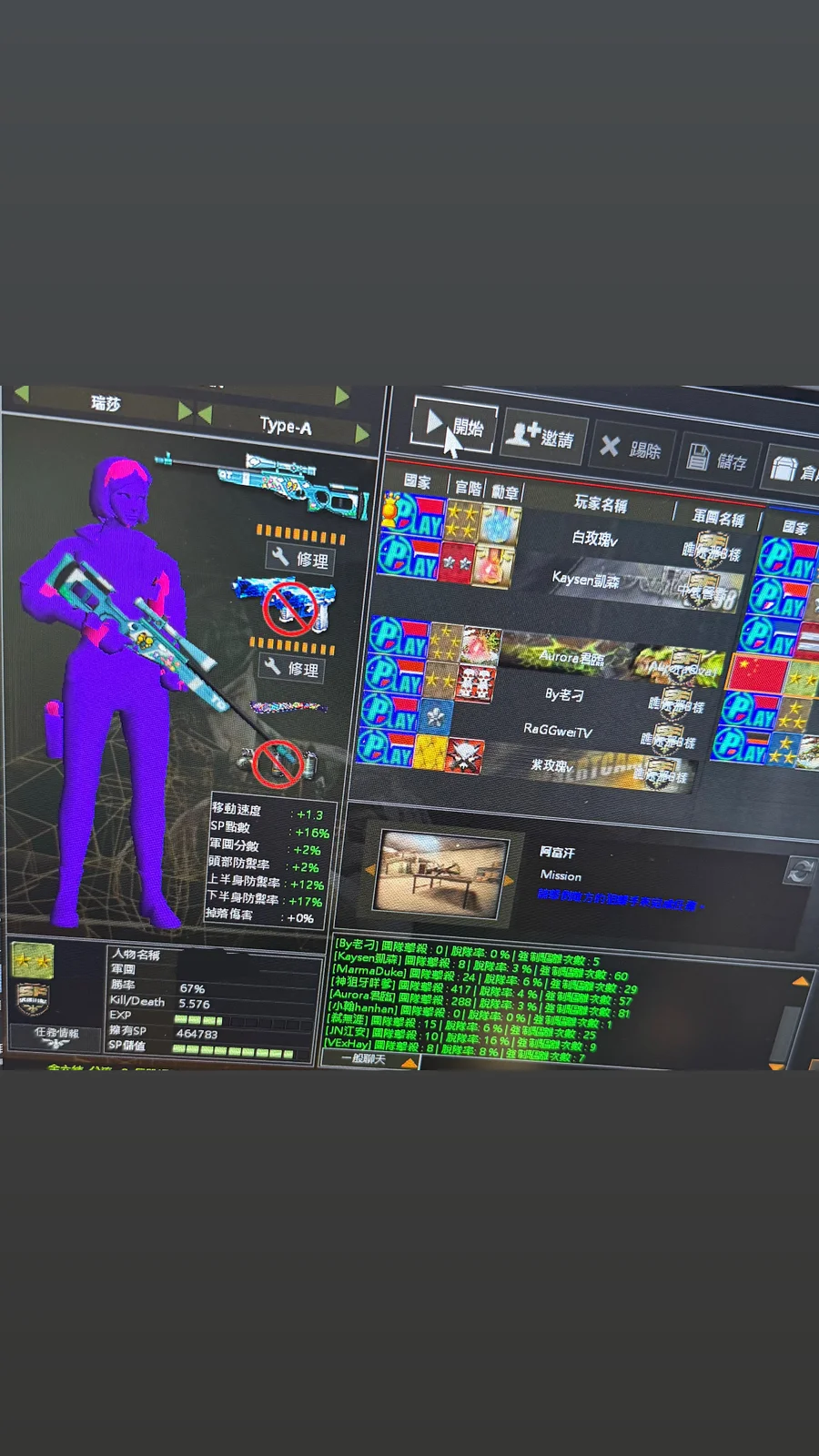Choose next map with right arrow
Screen dimensions: 819x1456
click(511, 880)
